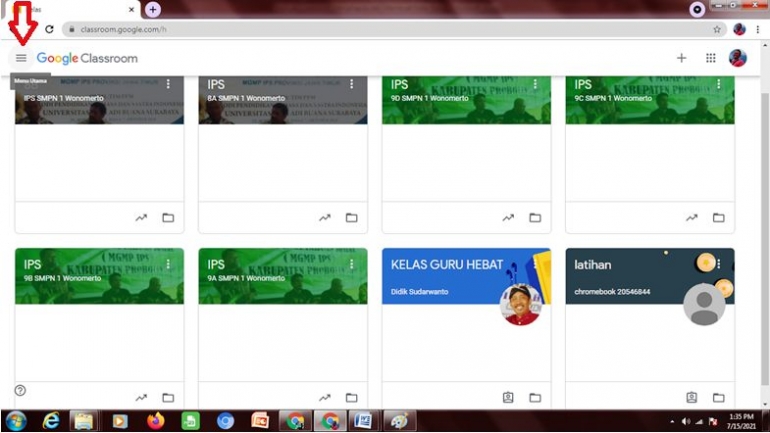Open the latihan class title
Screen dimensions: 770x433
click(593, 265)
